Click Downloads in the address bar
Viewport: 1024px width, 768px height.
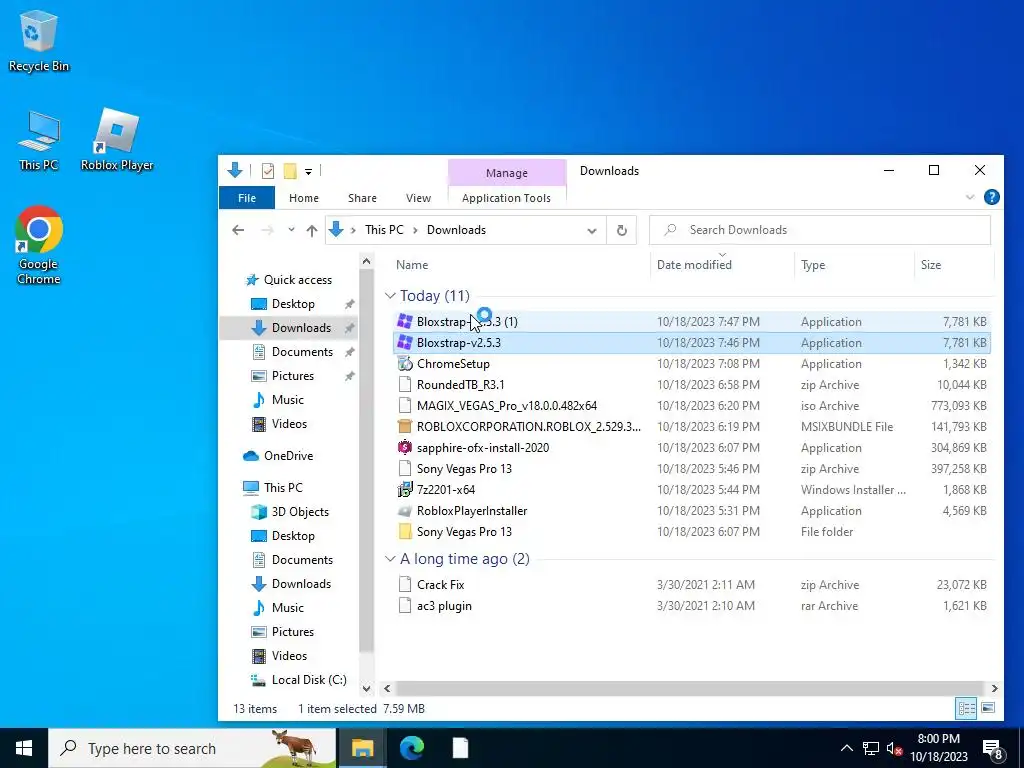pos(456,230)
